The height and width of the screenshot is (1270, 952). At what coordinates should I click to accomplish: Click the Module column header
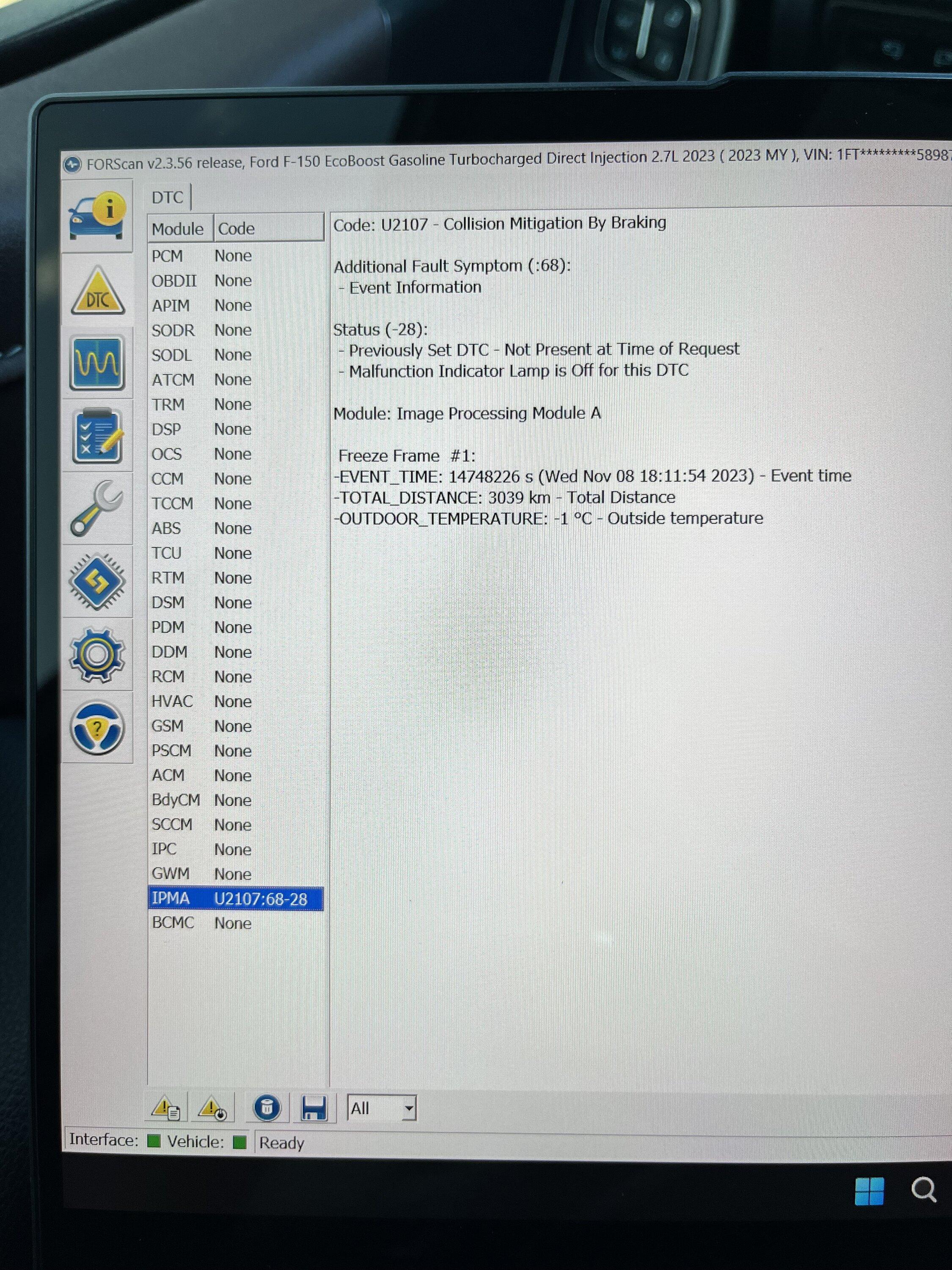178,229
